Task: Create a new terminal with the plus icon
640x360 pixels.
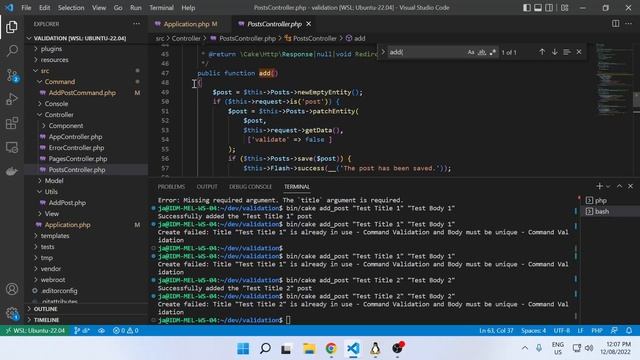Action: (x=599, y=186)
